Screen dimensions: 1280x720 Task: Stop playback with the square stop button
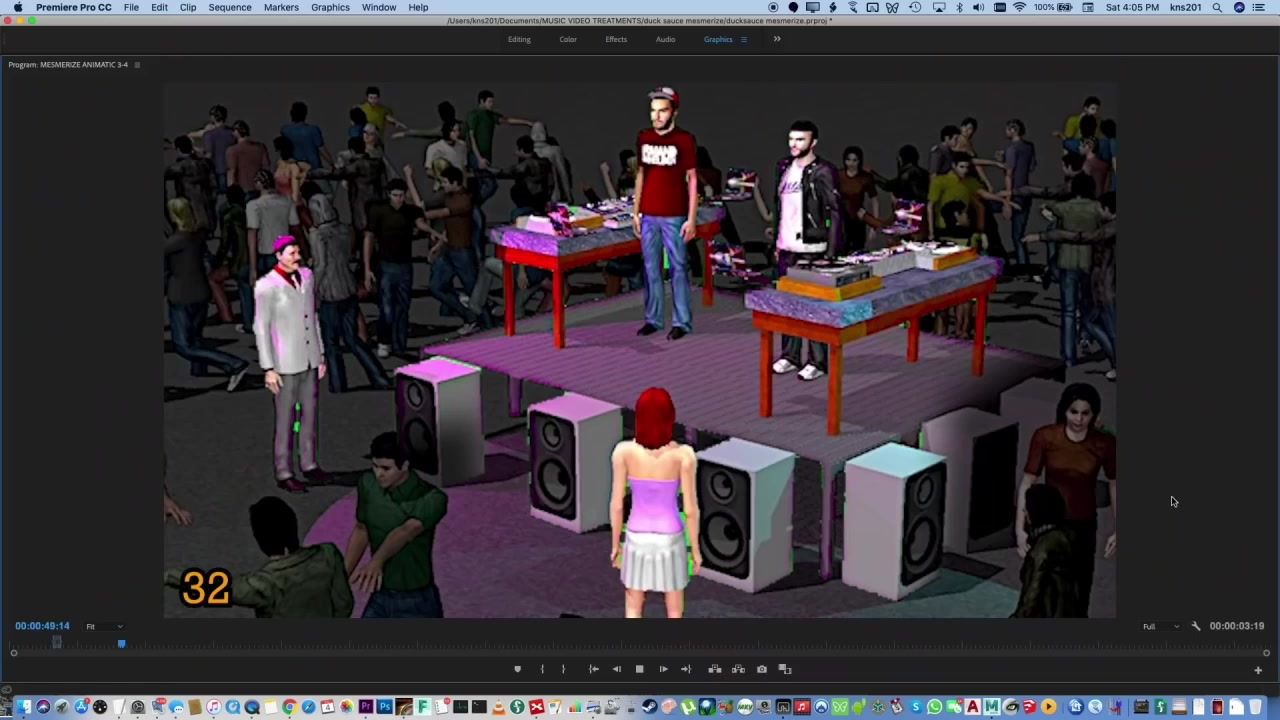tap(640, 669)
